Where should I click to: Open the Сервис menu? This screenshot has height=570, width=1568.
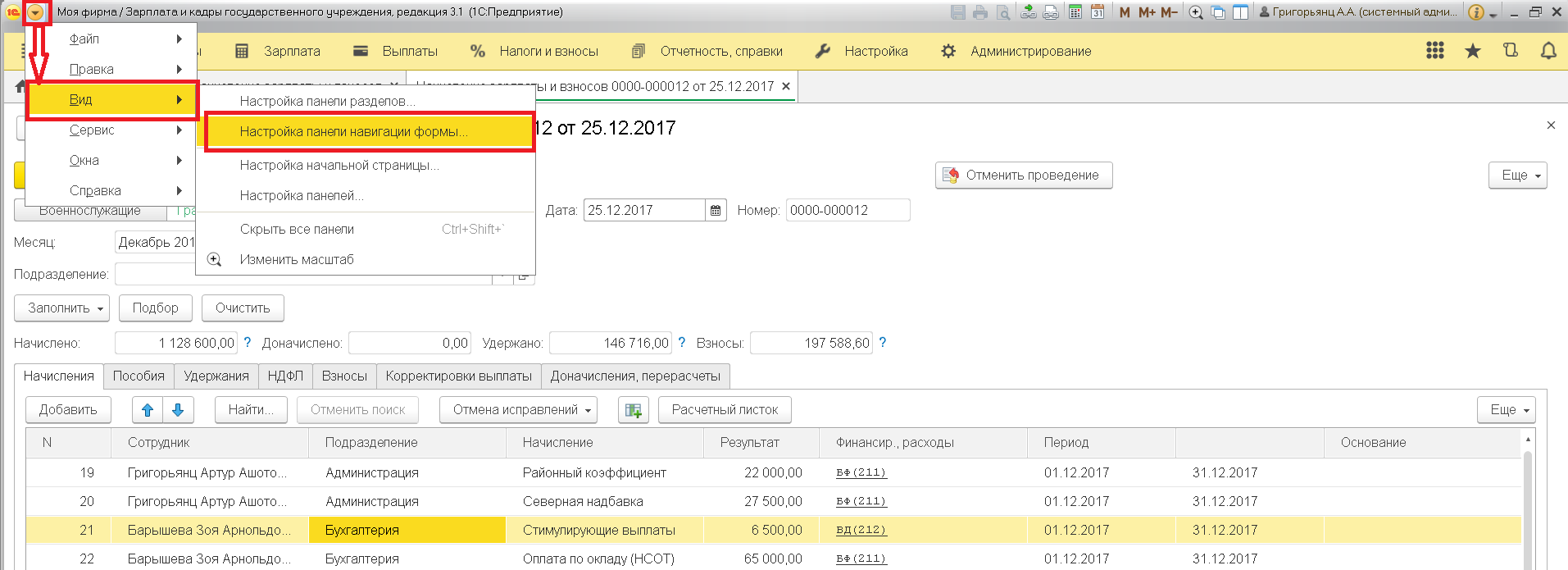(111, 130)
